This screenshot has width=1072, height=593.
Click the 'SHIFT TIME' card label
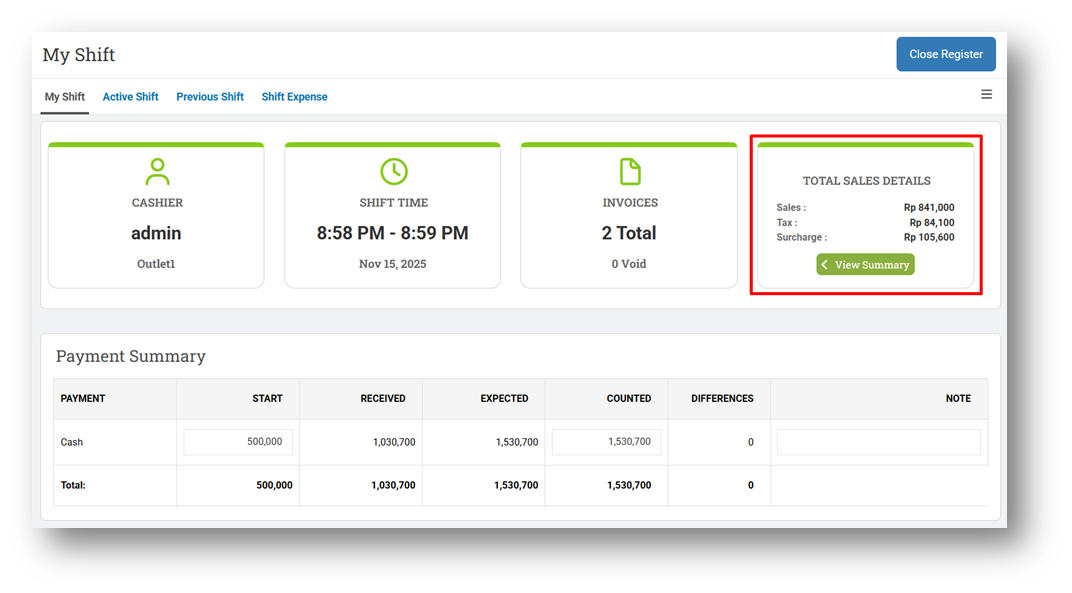point(394,202)
